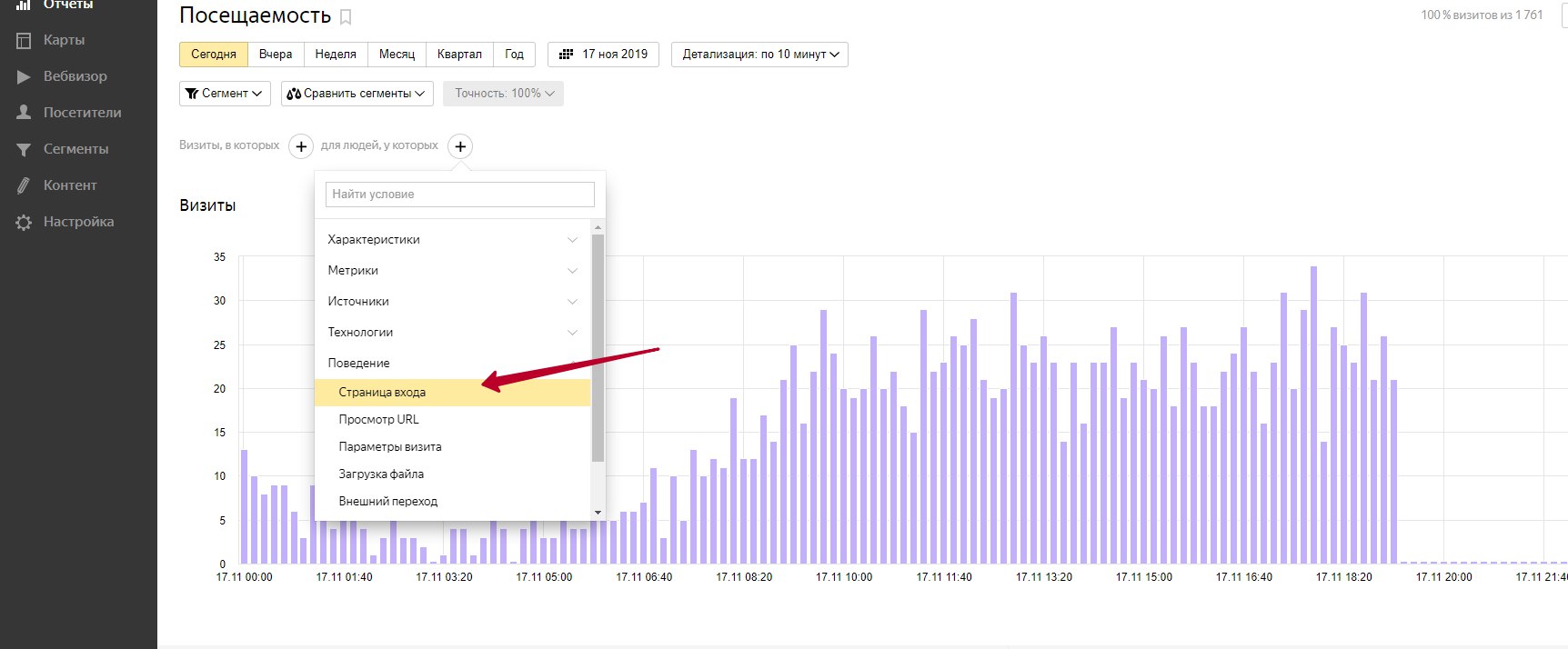Switch period to Вчера
This screenshot has width=1568, height=649.
[x=276, y=55]
